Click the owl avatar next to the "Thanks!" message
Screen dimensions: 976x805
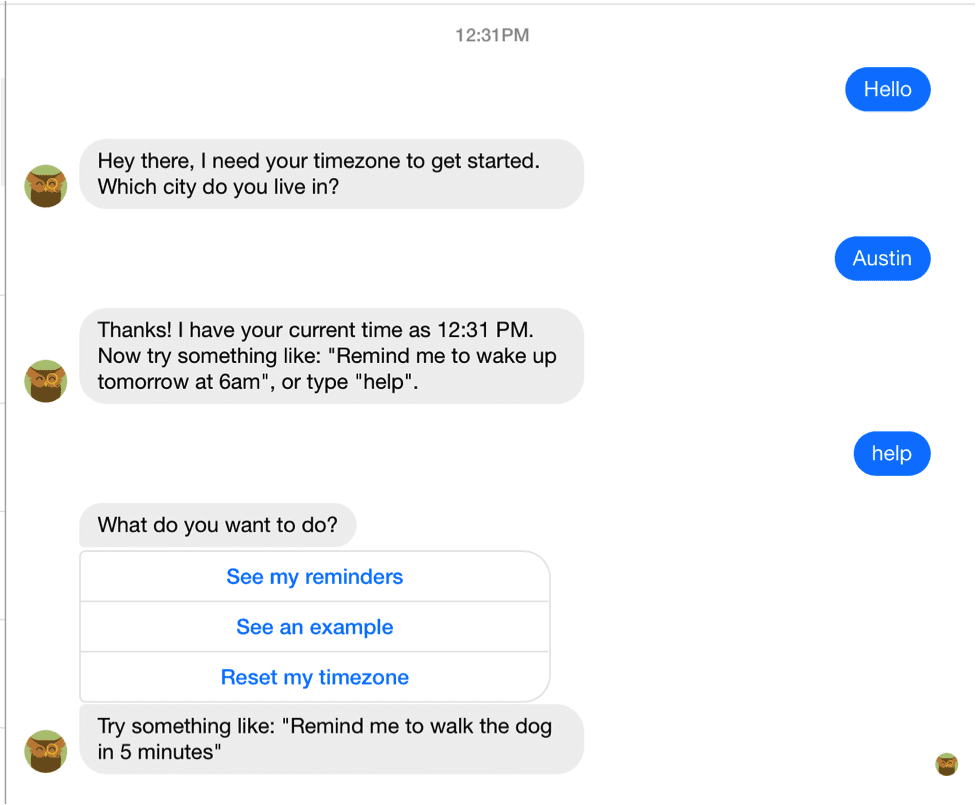(x=45, y=381)
